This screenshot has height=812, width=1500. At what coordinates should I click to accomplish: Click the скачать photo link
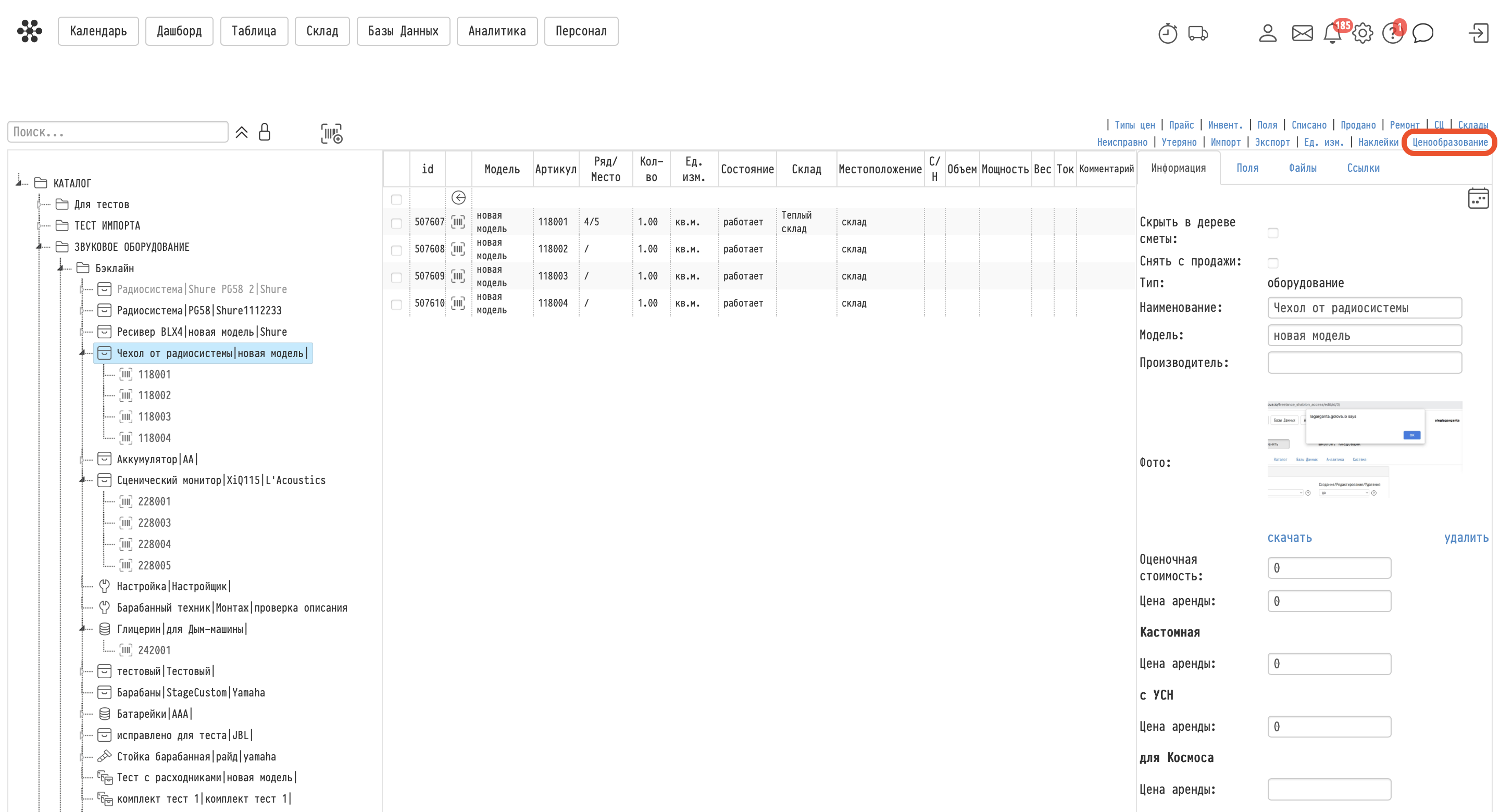(1289, 537)
